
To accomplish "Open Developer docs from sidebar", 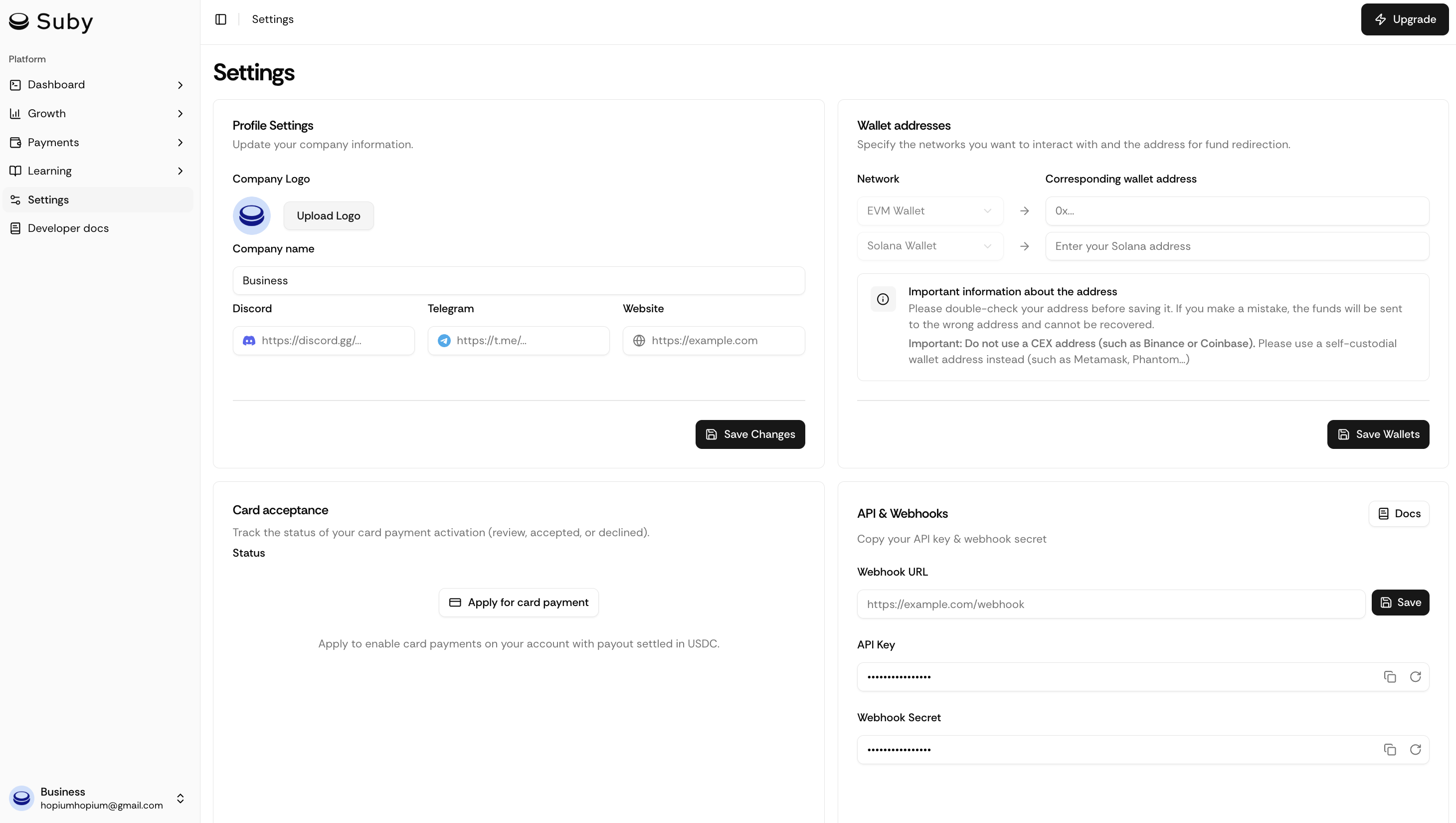I will (68, 228).
